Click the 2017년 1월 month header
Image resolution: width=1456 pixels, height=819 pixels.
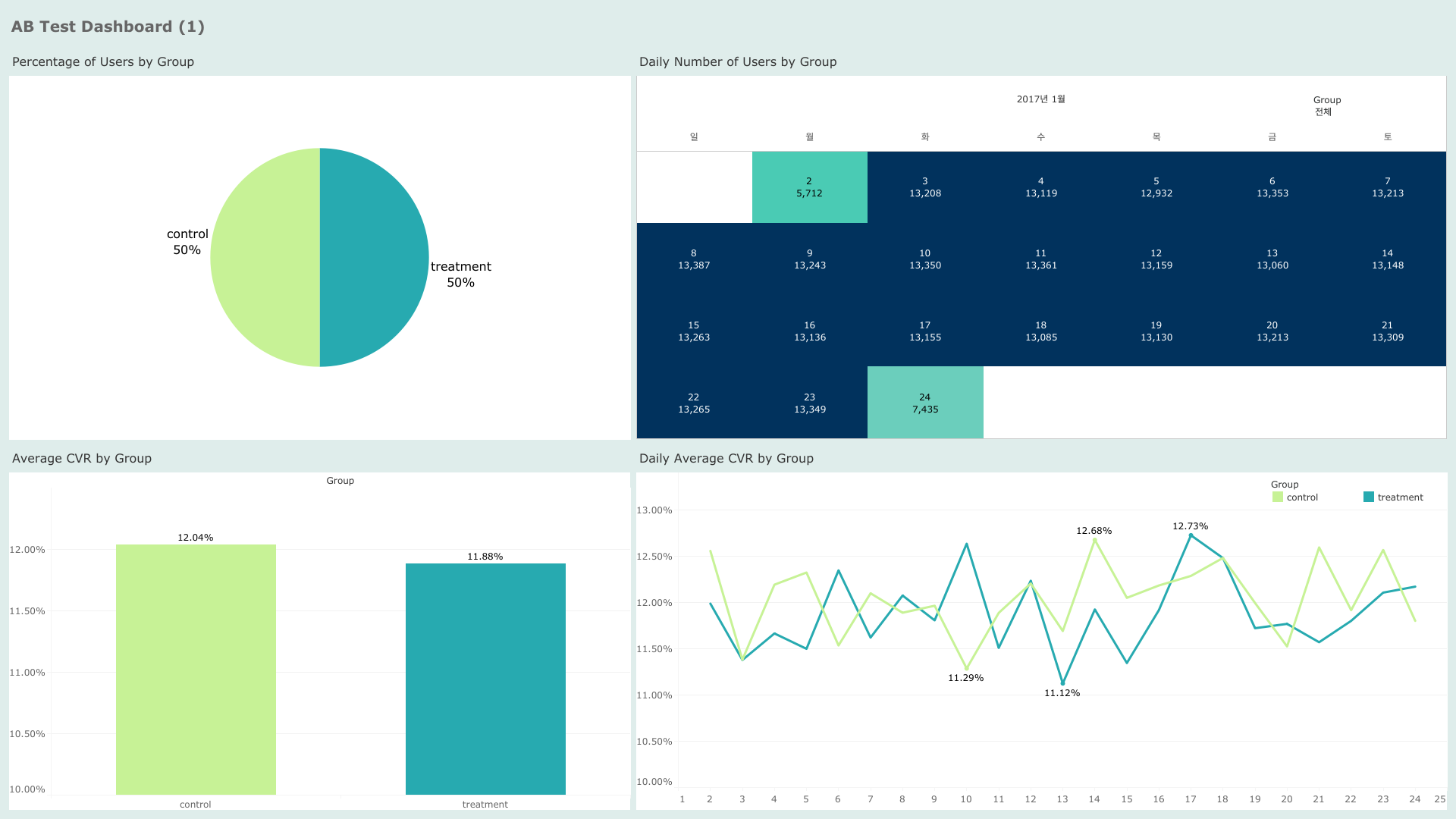pos(1040,99)
